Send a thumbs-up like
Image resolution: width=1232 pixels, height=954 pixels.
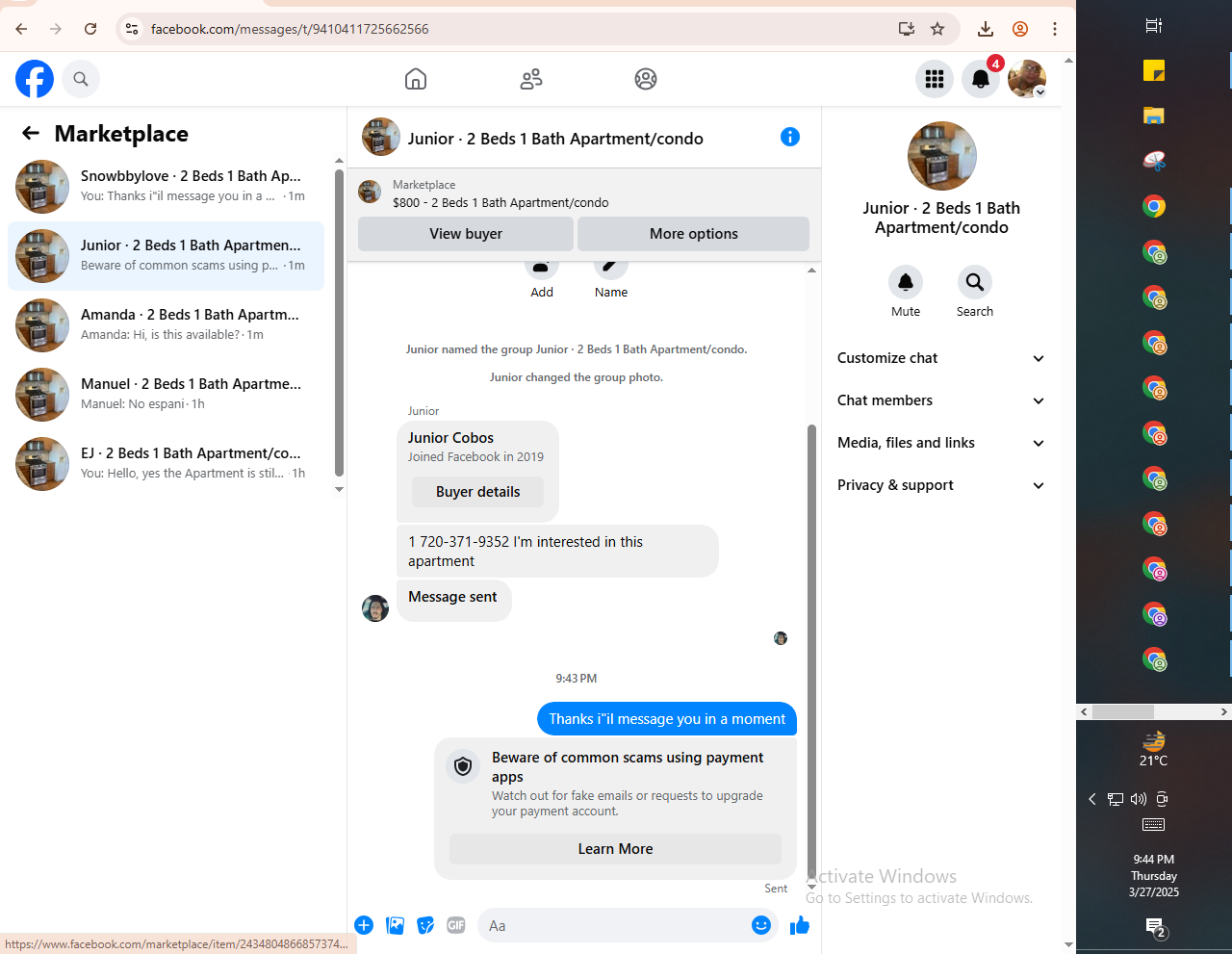pos(800,925)
